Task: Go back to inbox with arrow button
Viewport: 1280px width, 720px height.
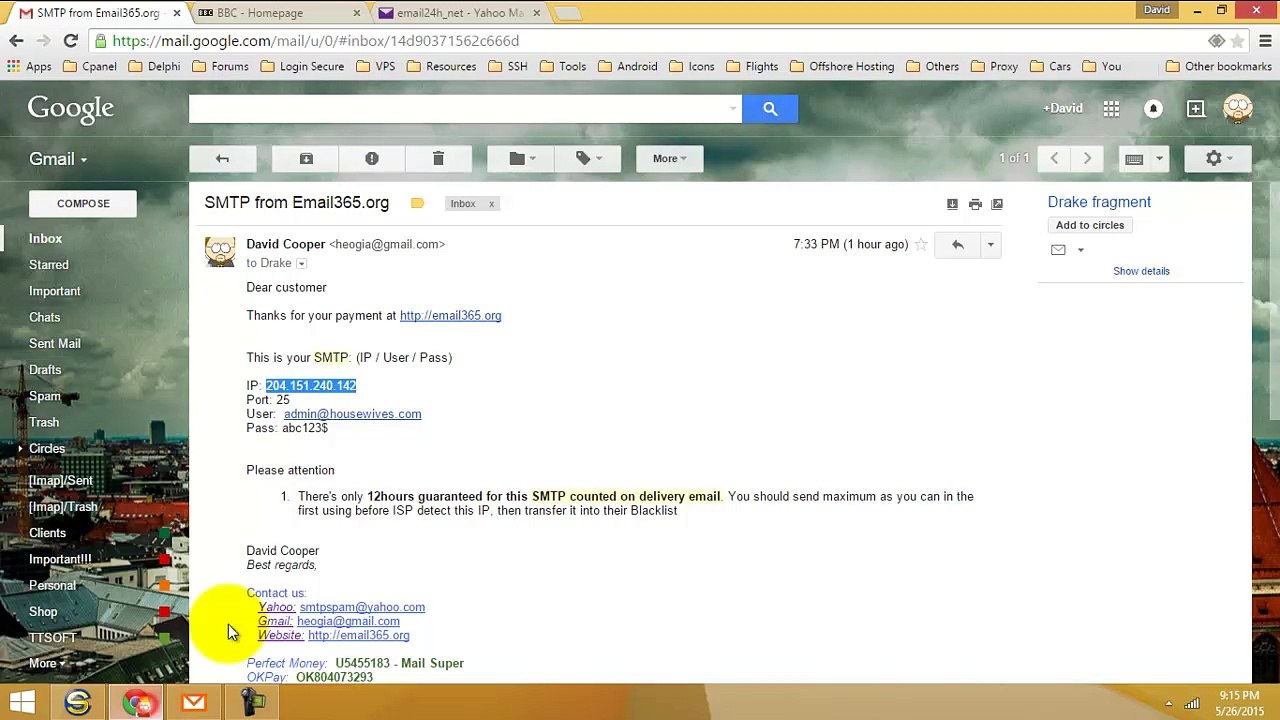Action: click(x=222, y=158)
